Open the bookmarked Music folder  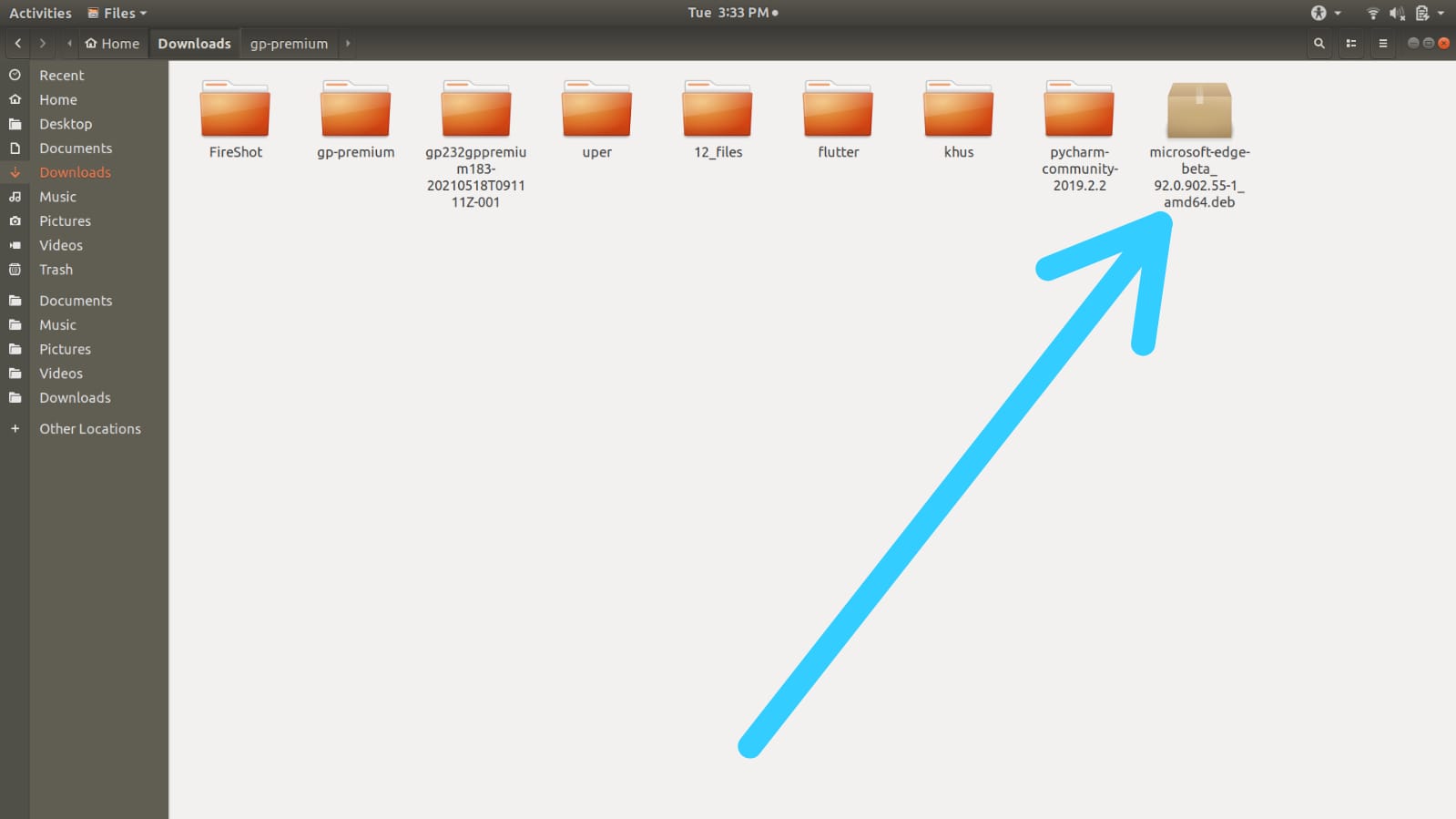[x=84, y=324]
